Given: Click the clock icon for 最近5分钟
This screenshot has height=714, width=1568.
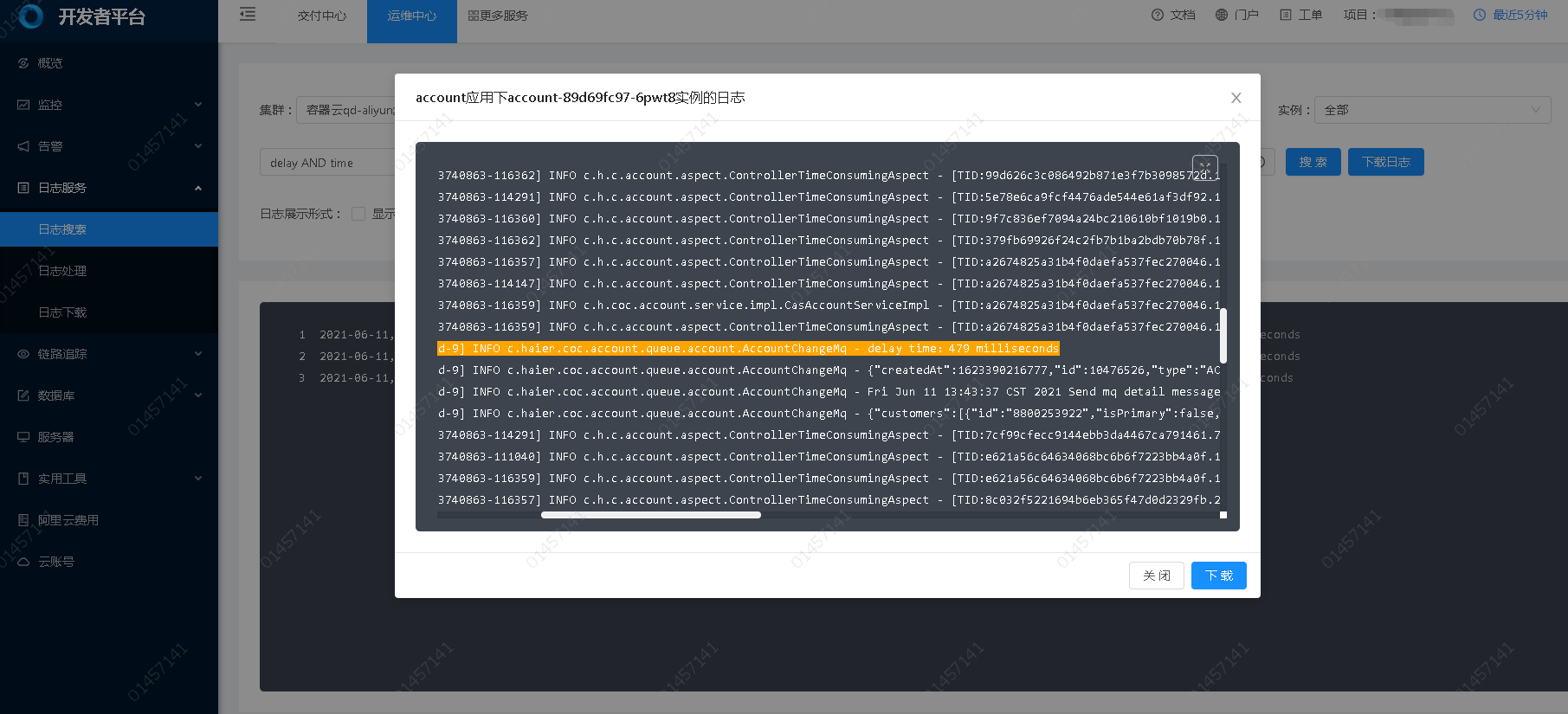Looking at the screenshot, I should click(1480, 15).
